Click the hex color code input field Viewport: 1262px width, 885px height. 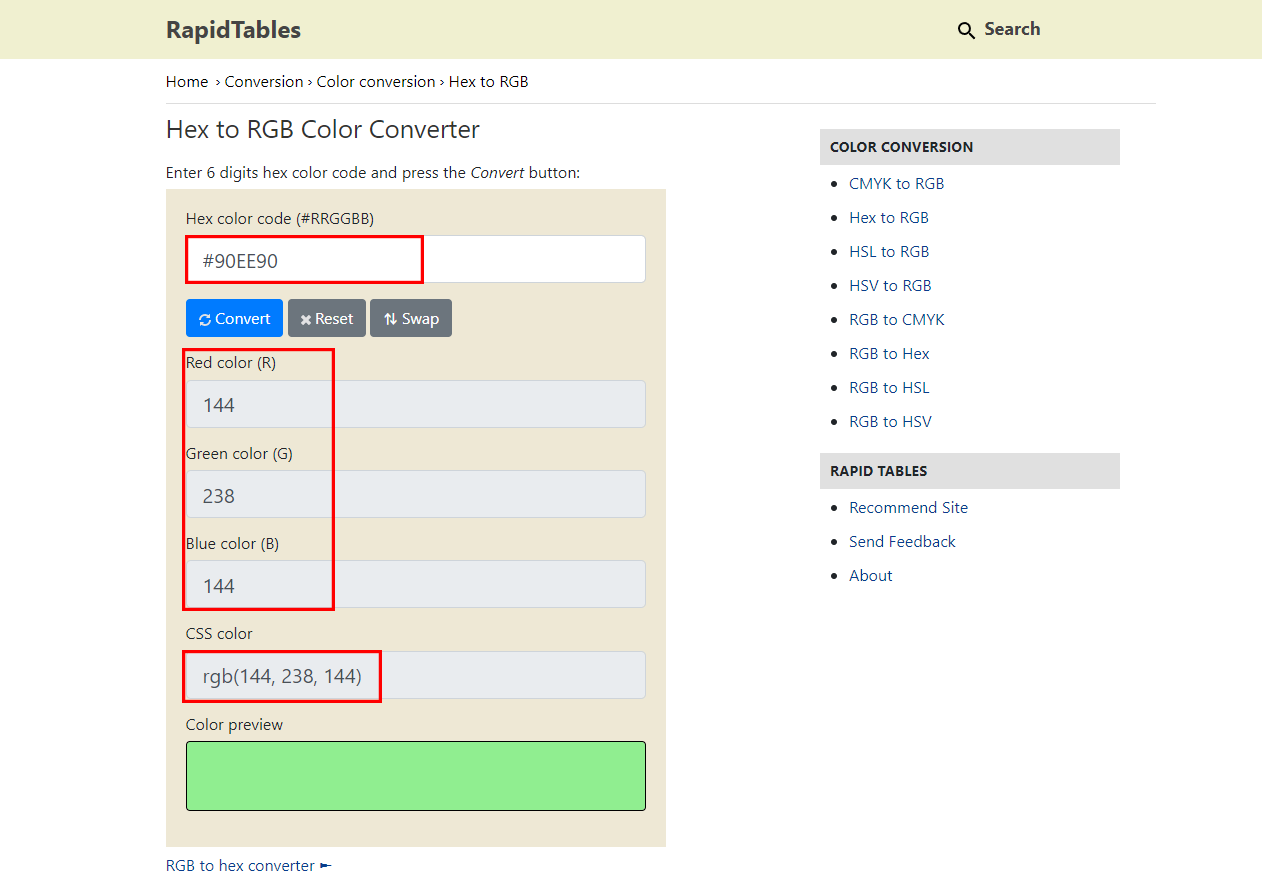pos(415,260)
